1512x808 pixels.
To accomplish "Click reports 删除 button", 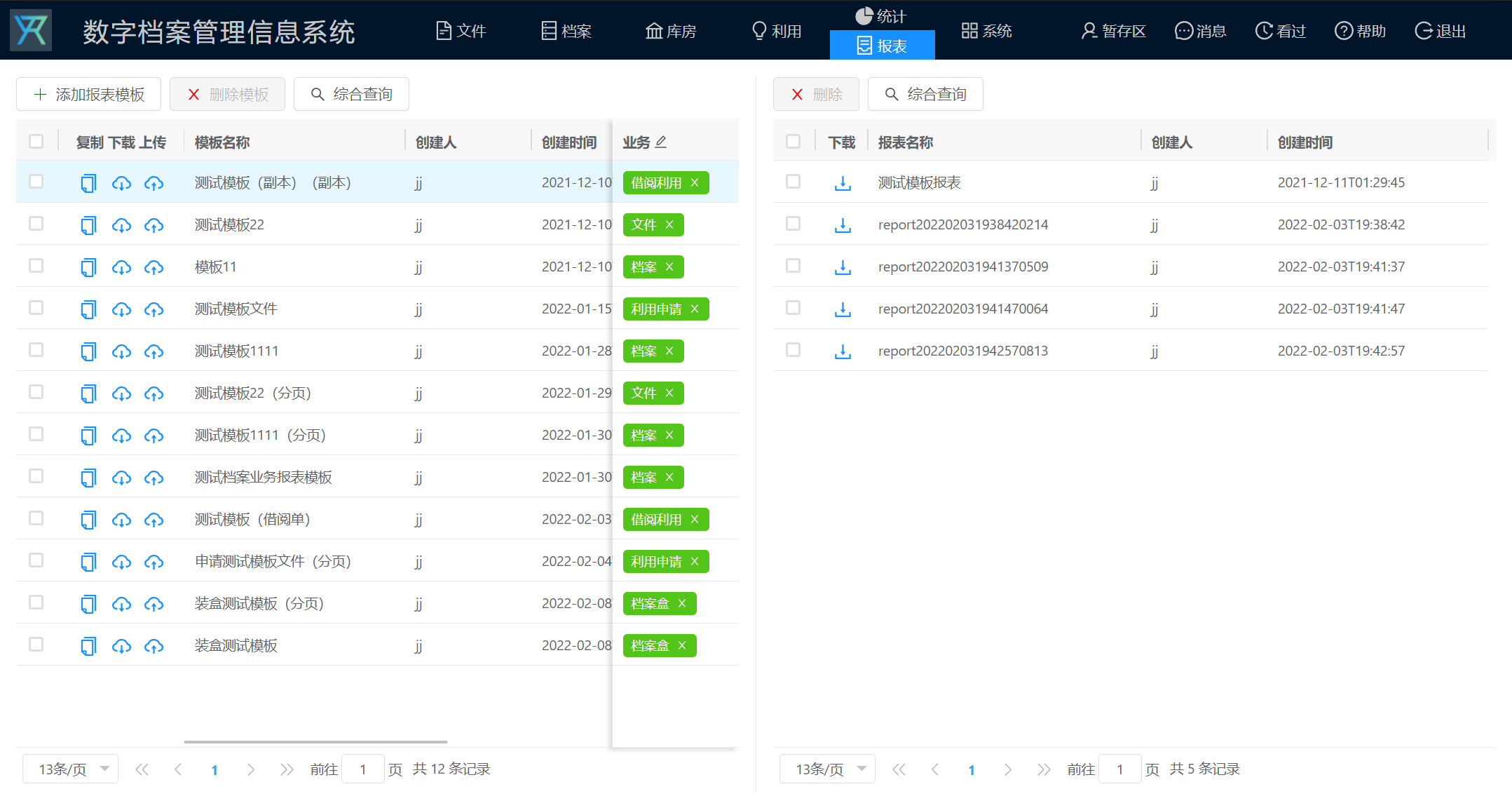I will click(817, 94).
